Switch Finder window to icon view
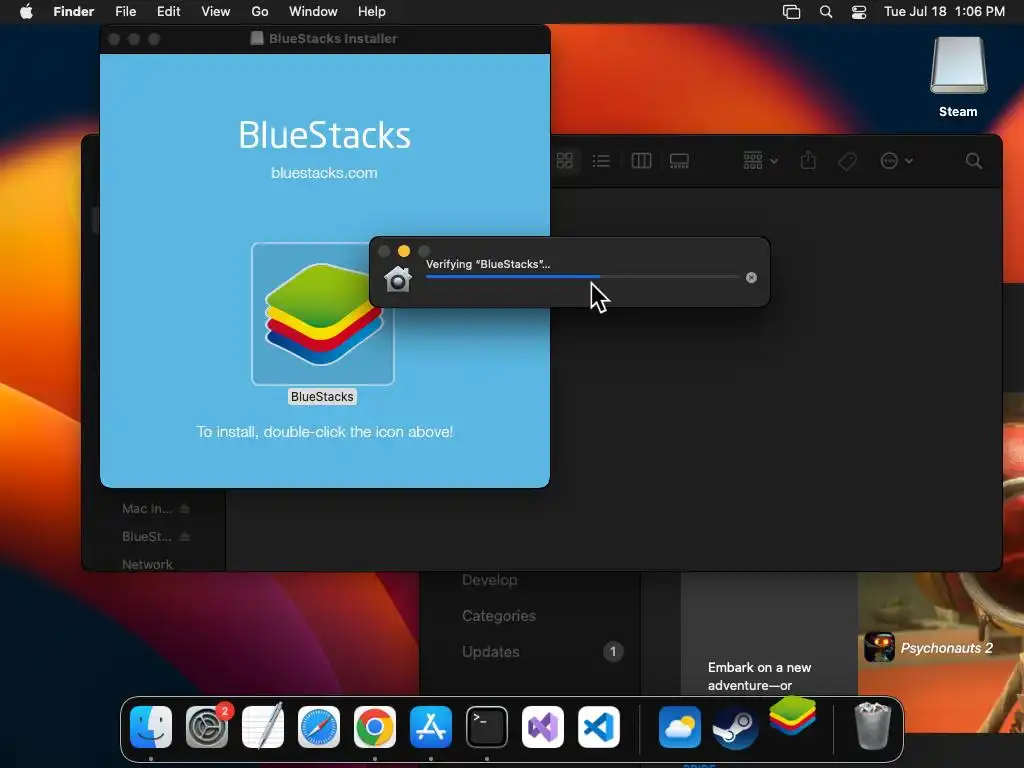Viewport: 1024px width, 768px height. point(565,161)
